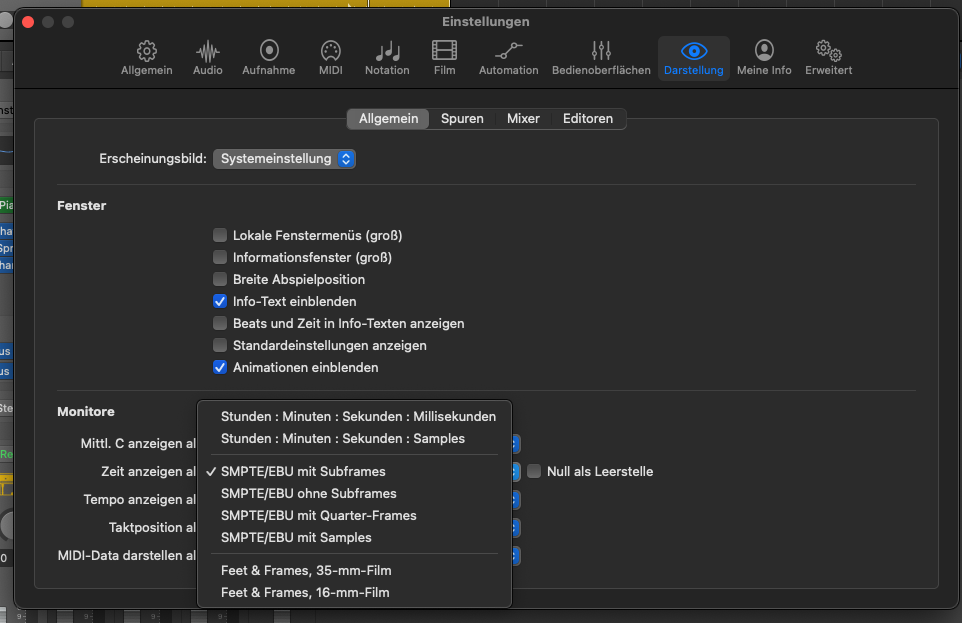
Task: Enable Lokale Fenstermenüs (groß) checkbox
Action: coord(220,236)
